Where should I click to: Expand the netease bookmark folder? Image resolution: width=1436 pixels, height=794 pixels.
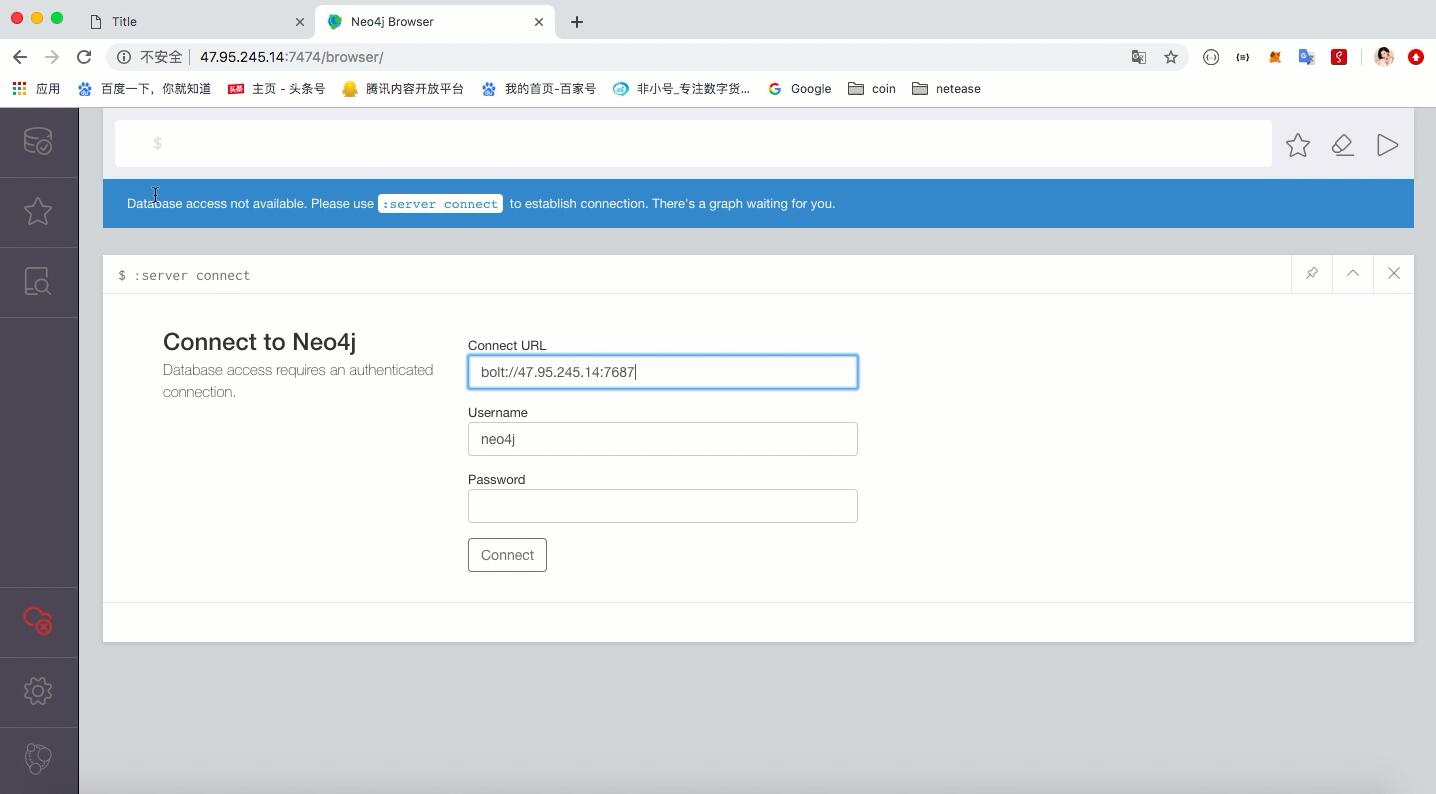pyautogui.click(x=946, y=89)
